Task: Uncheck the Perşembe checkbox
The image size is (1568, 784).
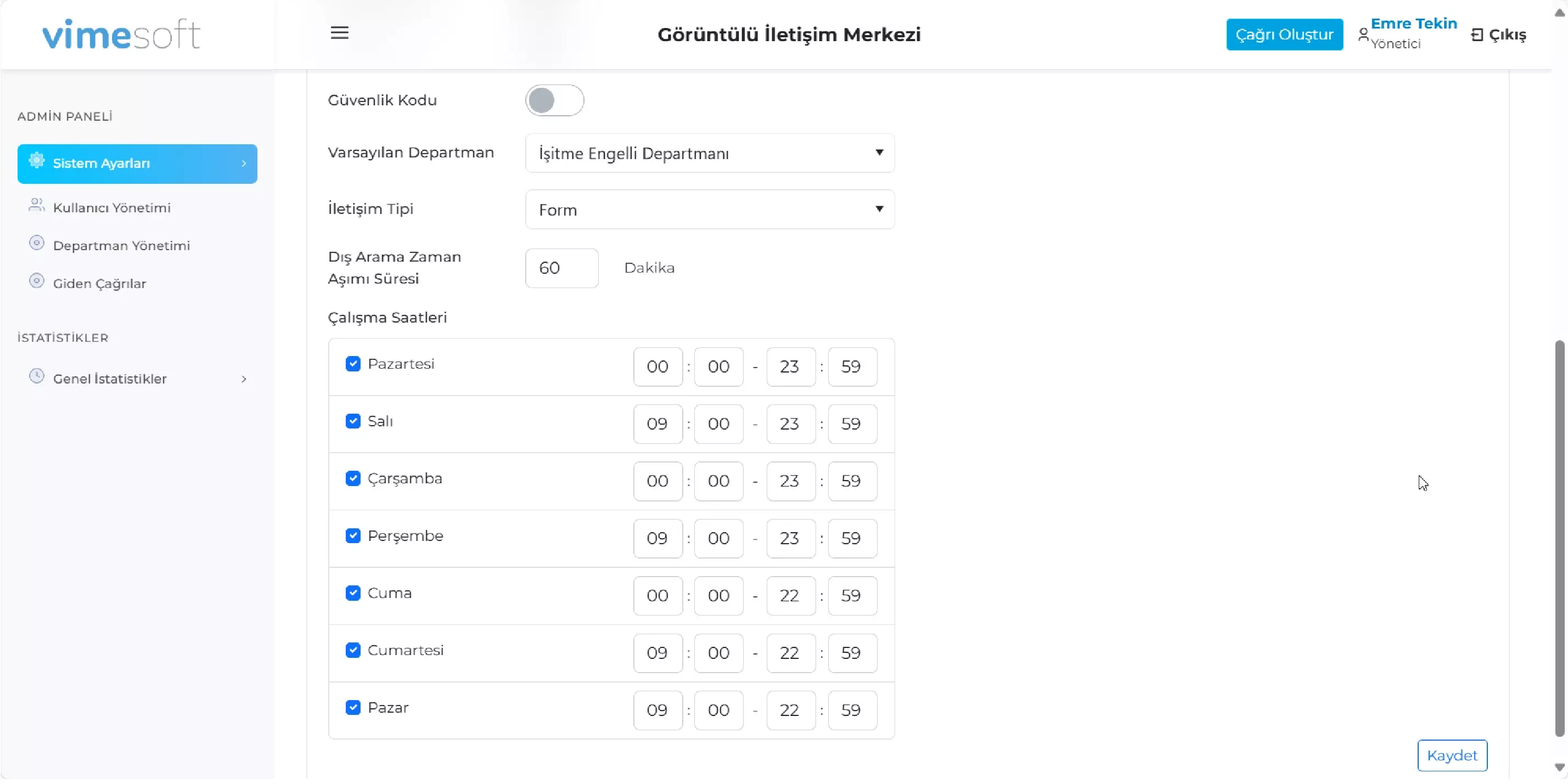Action: (353, 536)
